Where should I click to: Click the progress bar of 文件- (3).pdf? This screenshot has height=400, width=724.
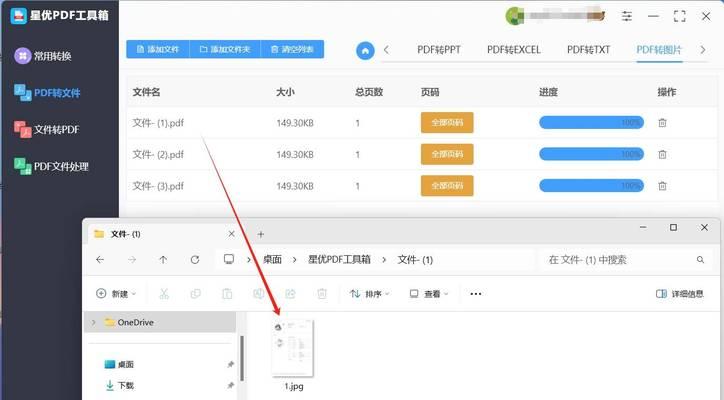click(591, 186)
